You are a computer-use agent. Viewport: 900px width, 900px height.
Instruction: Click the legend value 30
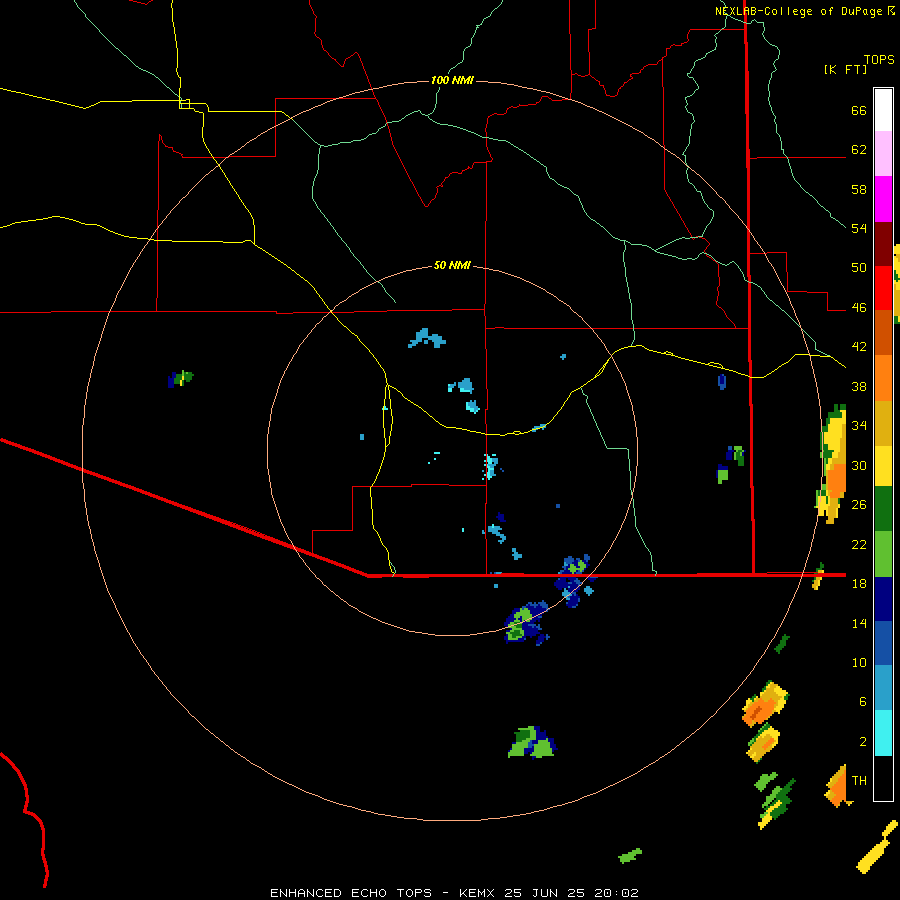pos(859,465)
